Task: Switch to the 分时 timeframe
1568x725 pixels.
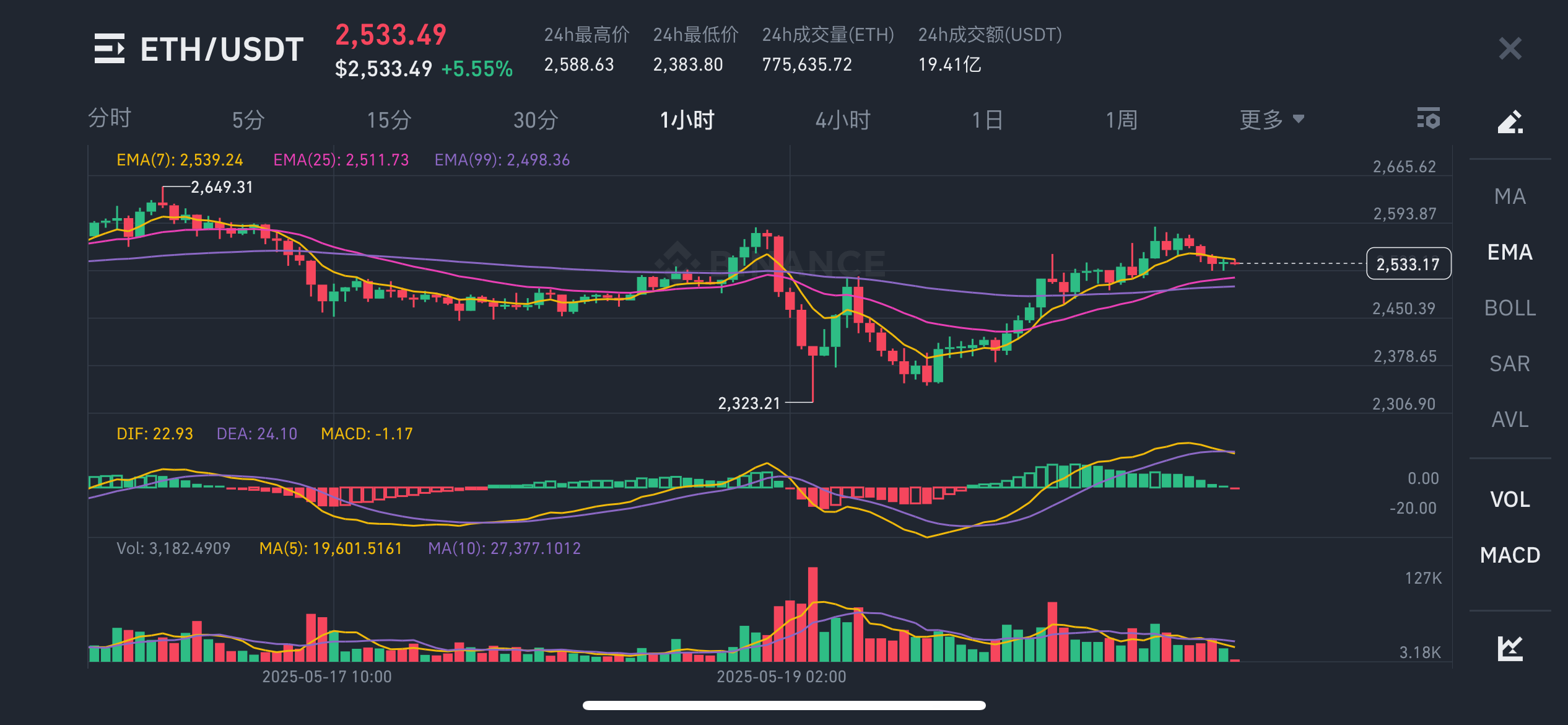Action: tap(110, 118)
